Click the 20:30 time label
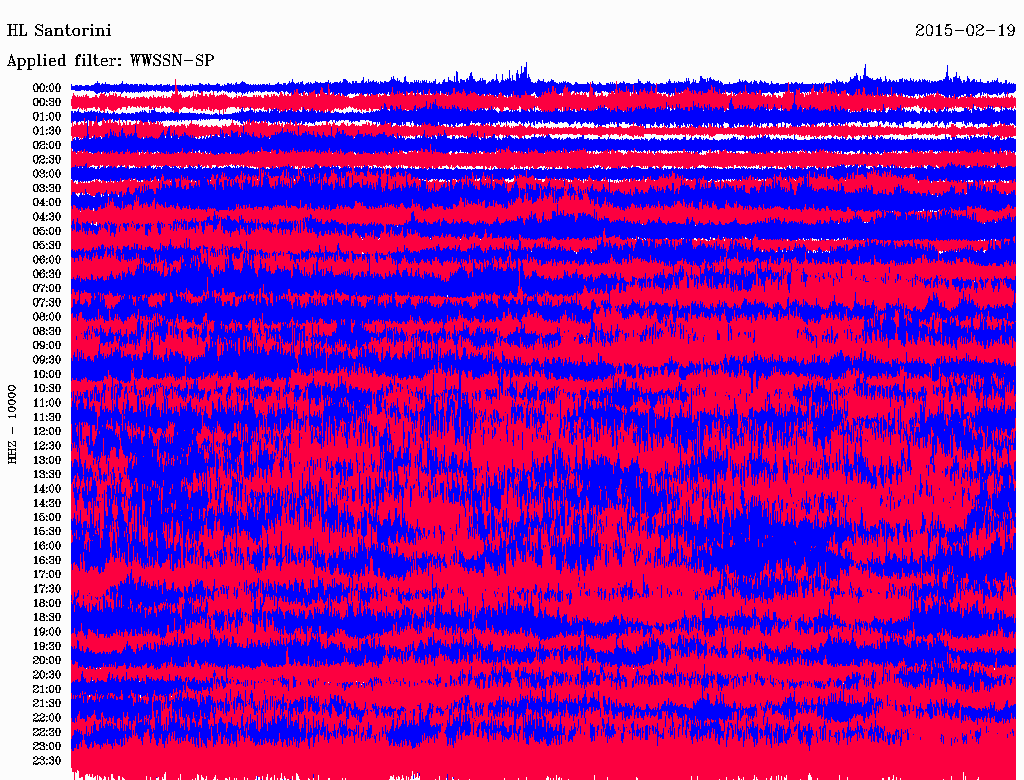 click(x=46, y=675)
